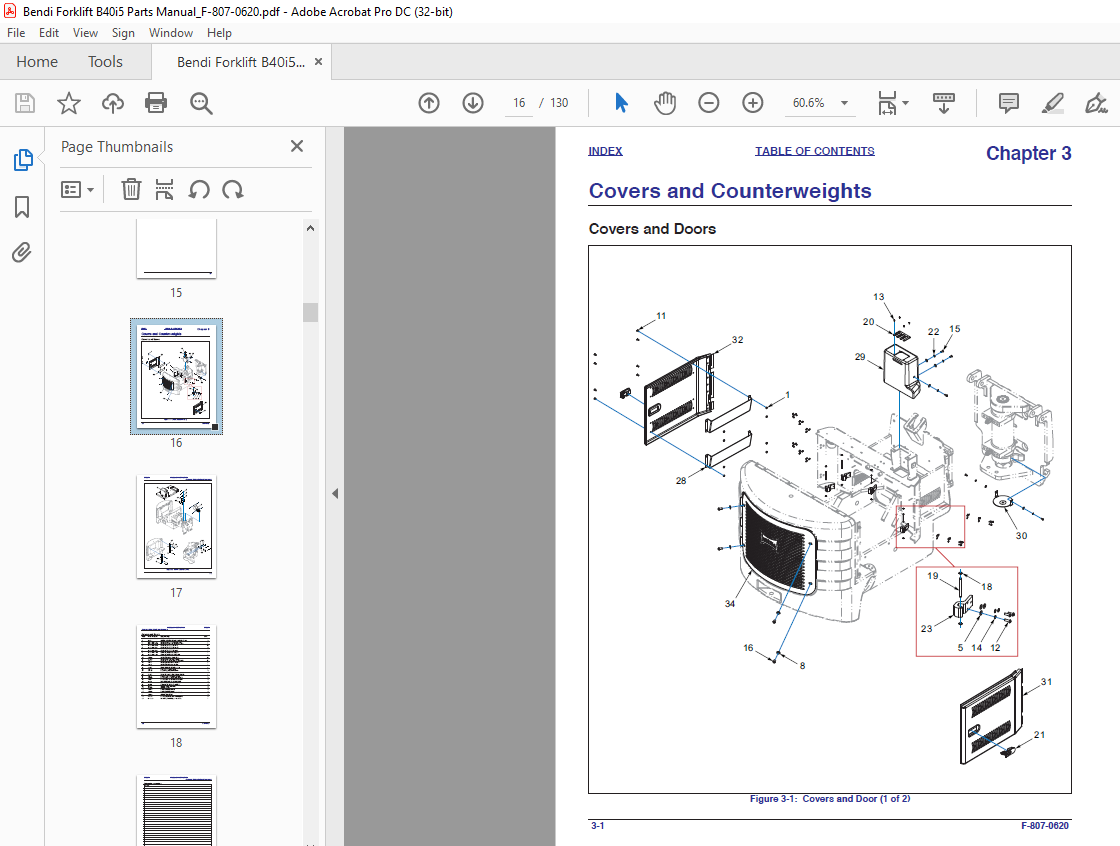This screenshot has width=1120, height=846.
Task: Open thumbnail options dropdown menu
Action: coord(77,189)
